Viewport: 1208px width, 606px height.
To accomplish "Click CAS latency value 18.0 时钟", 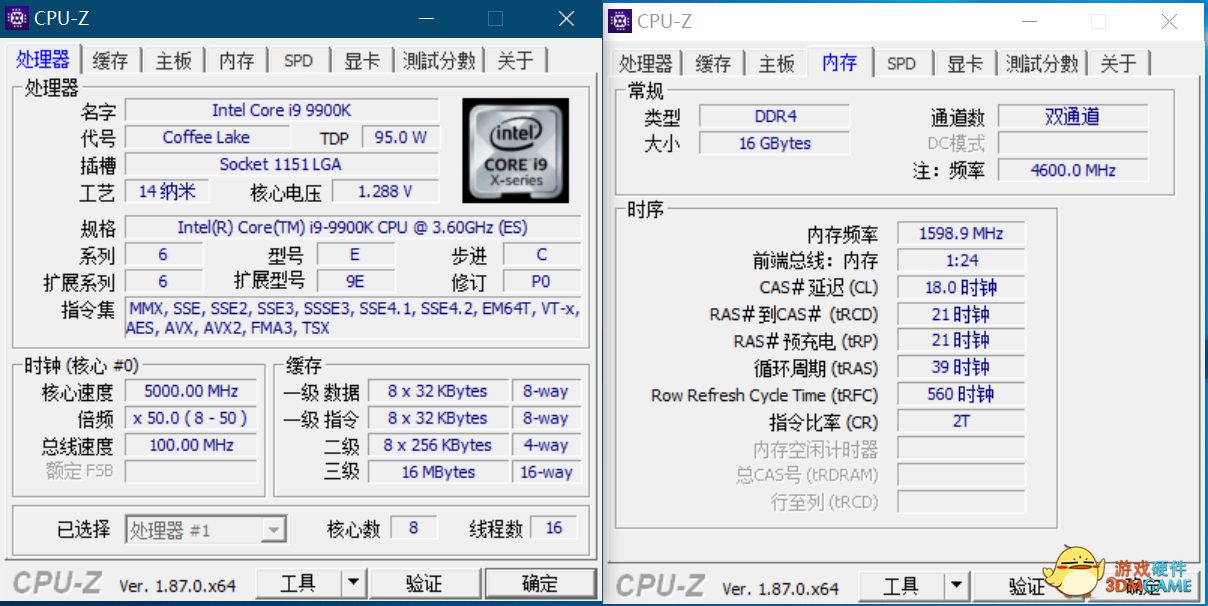I will click(961, 287).
